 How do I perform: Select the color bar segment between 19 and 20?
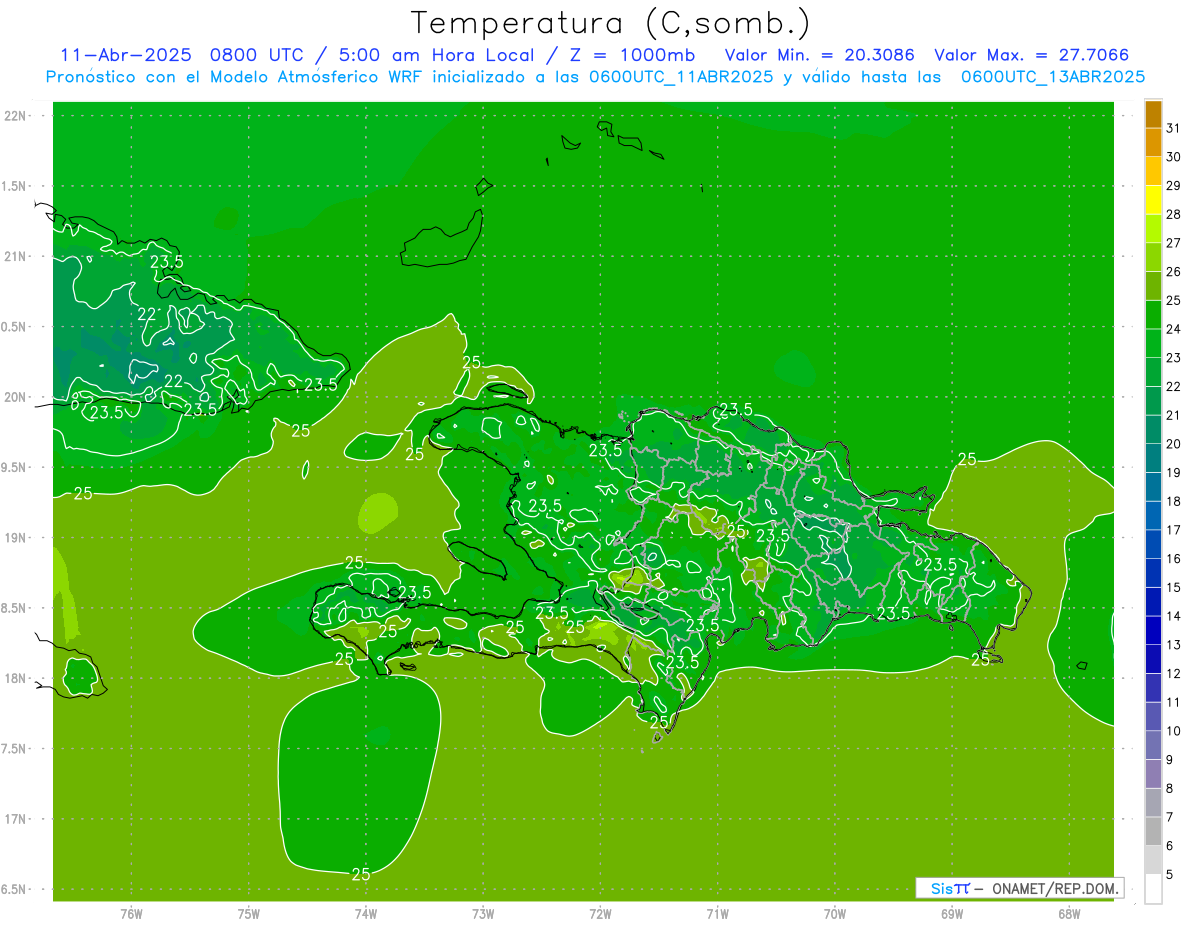click(1153, 458)
